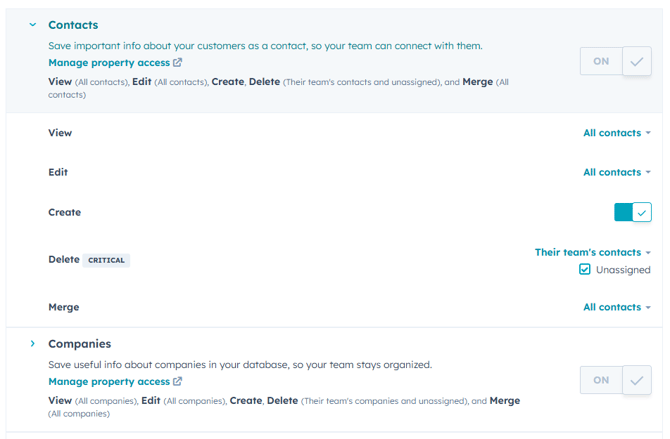670x439 pixels.
Task: Click the CRITICAL badge next to Delete
Action: pyautogui.click(x=107, y=260)
